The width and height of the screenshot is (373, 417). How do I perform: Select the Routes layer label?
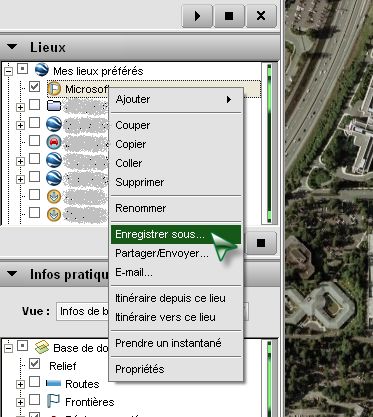[x=82, y=384]
